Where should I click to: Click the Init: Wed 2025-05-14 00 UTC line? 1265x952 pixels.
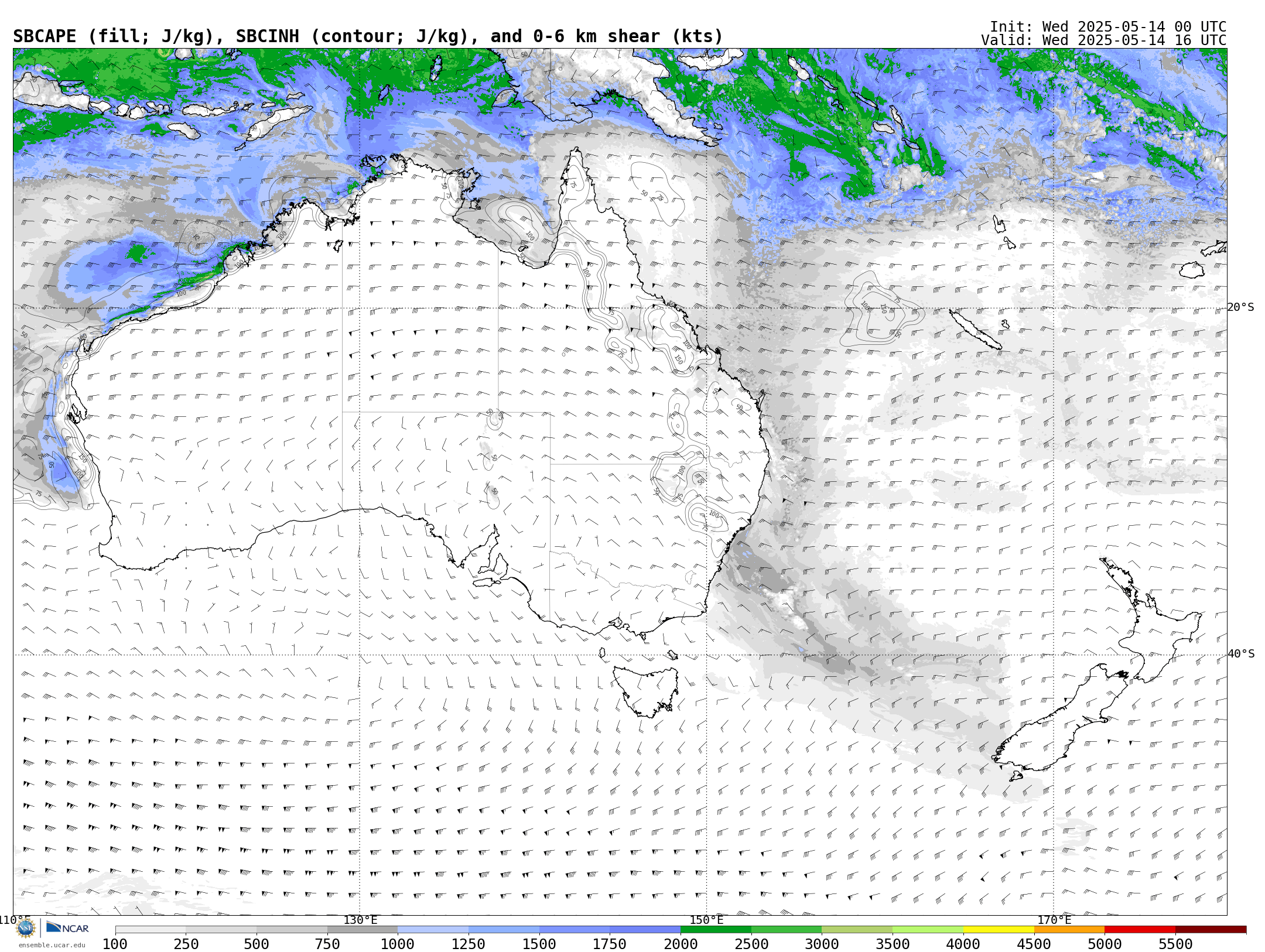(x=1107, y=27)
